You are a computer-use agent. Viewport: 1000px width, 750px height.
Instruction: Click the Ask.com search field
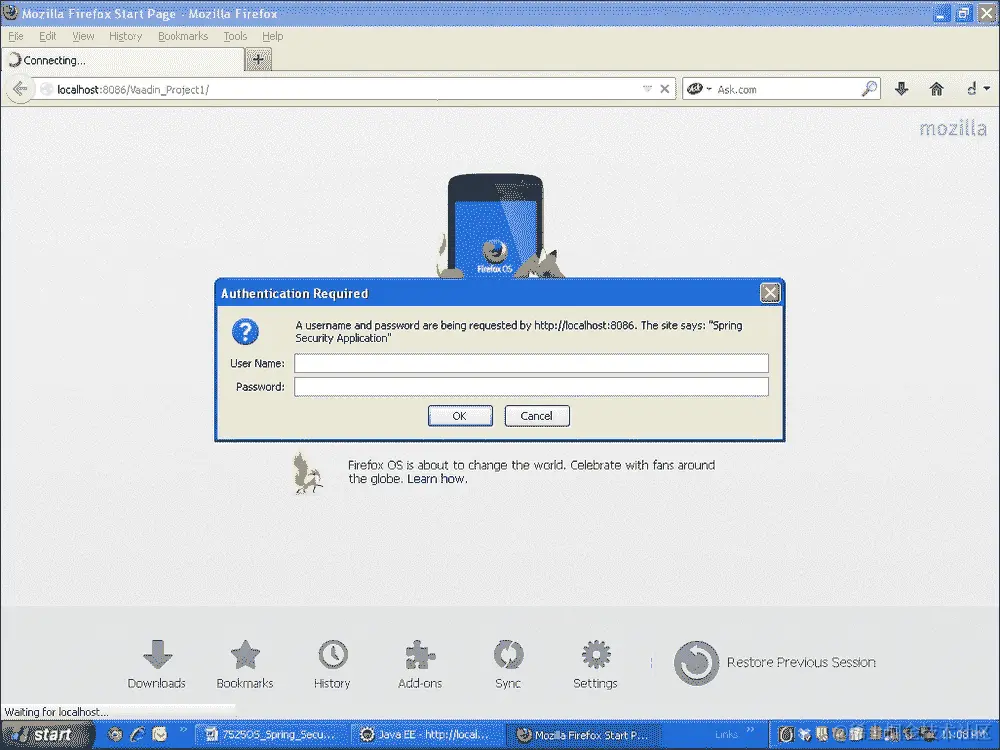(787, 89)
